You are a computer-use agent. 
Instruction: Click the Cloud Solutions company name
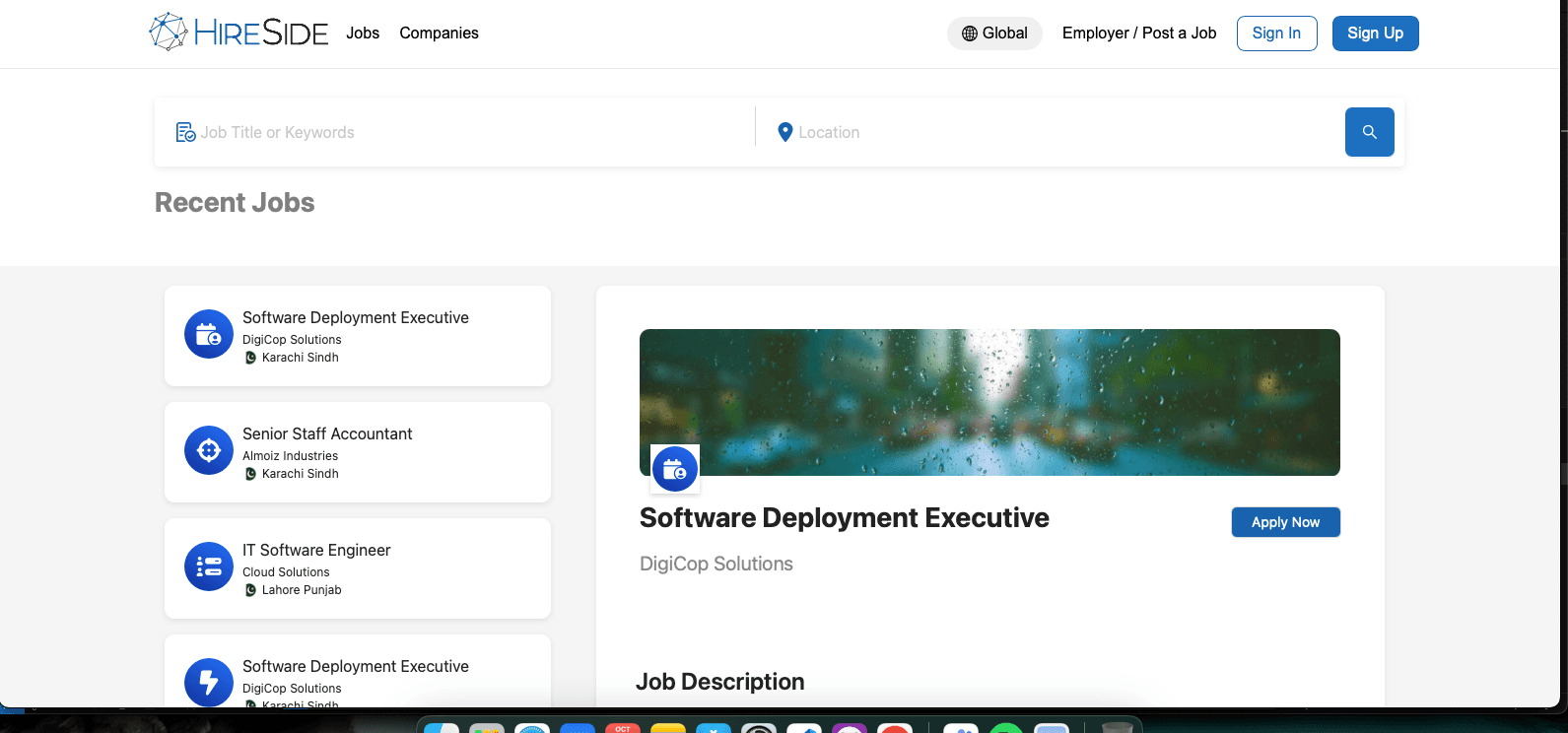(x=286, y=572)
